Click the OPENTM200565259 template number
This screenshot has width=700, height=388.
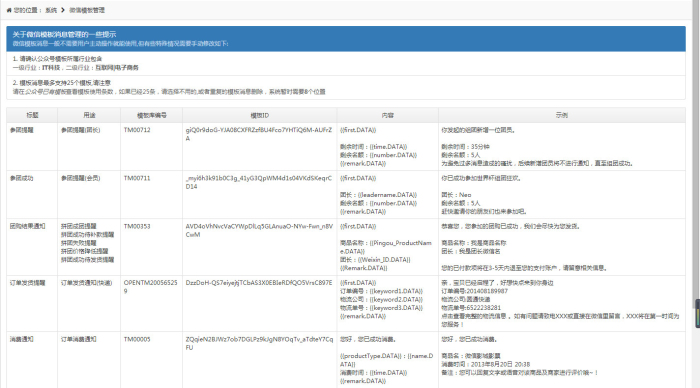coord(150,287)
